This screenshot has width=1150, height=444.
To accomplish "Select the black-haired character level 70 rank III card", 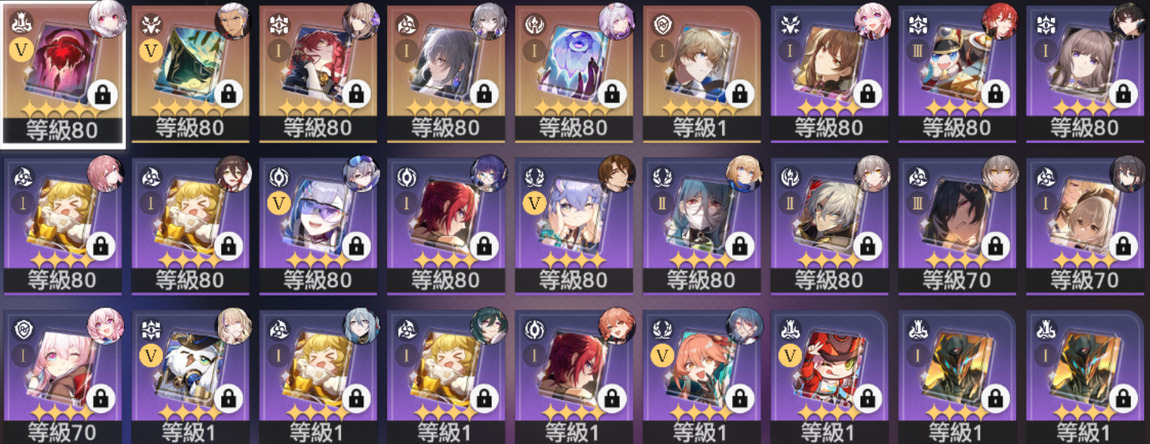I will pos(958,226).
